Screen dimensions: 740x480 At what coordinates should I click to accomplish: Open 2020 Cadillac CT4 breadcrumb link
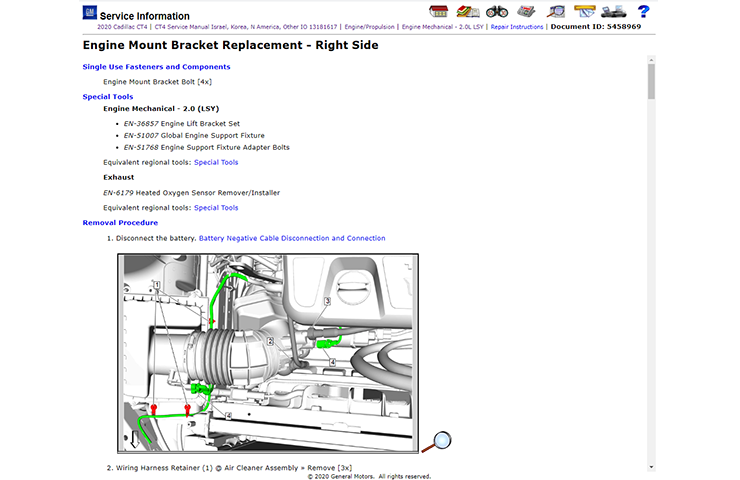(122, 27)
